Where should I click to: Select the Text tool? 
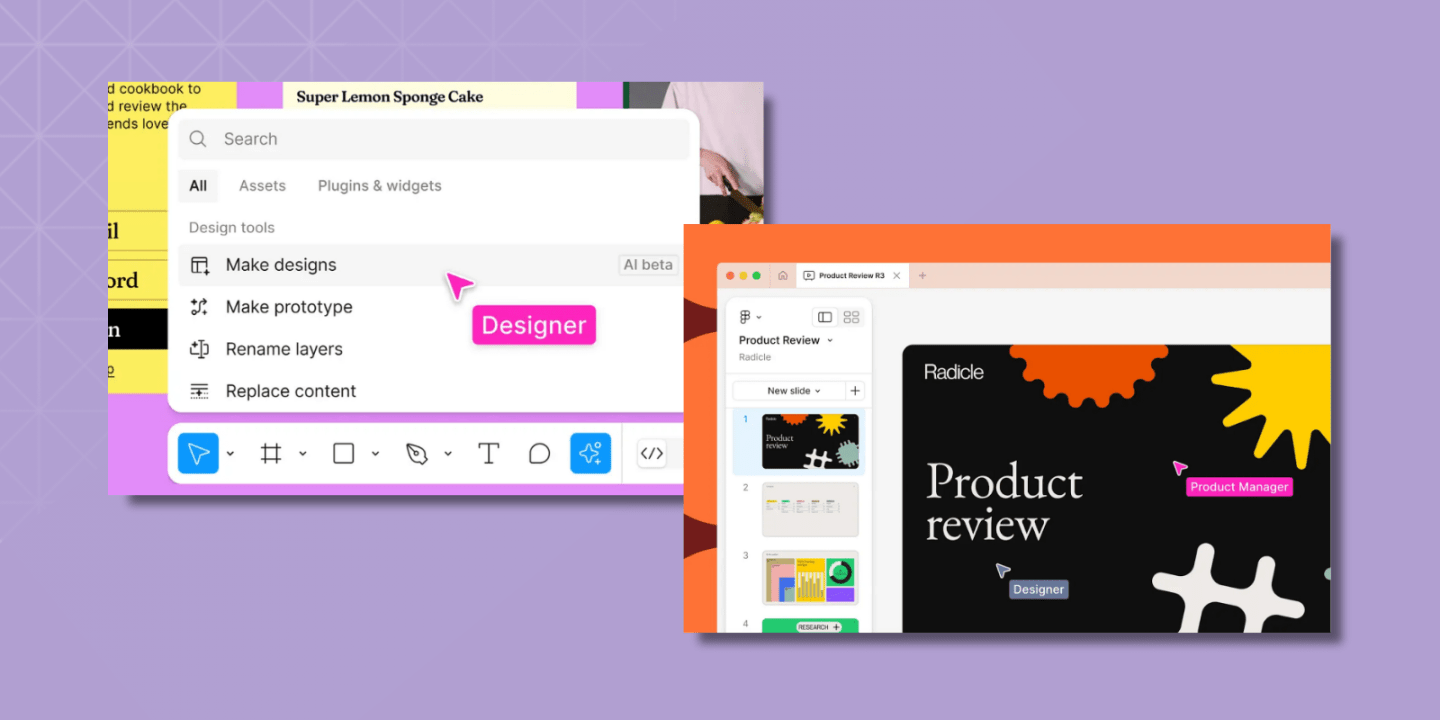pos(488,454)
